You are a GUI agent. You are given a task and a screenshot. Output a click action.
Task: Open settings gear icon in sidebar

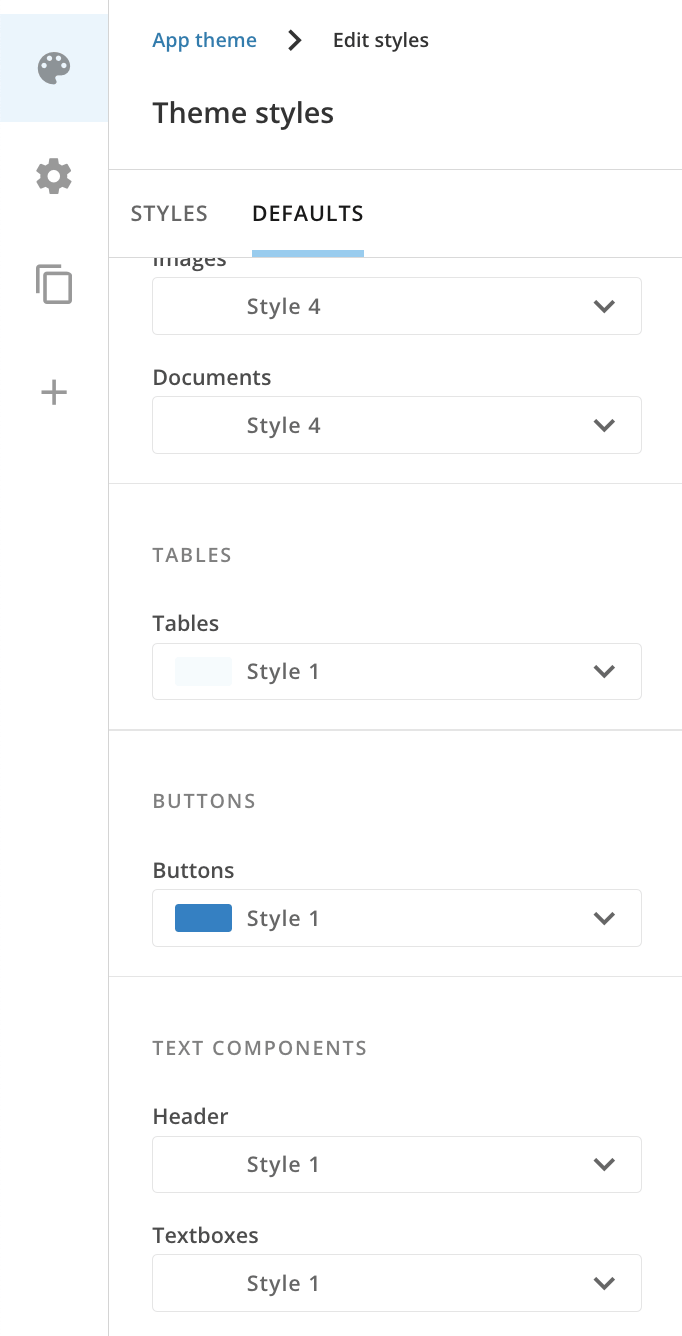54,176
